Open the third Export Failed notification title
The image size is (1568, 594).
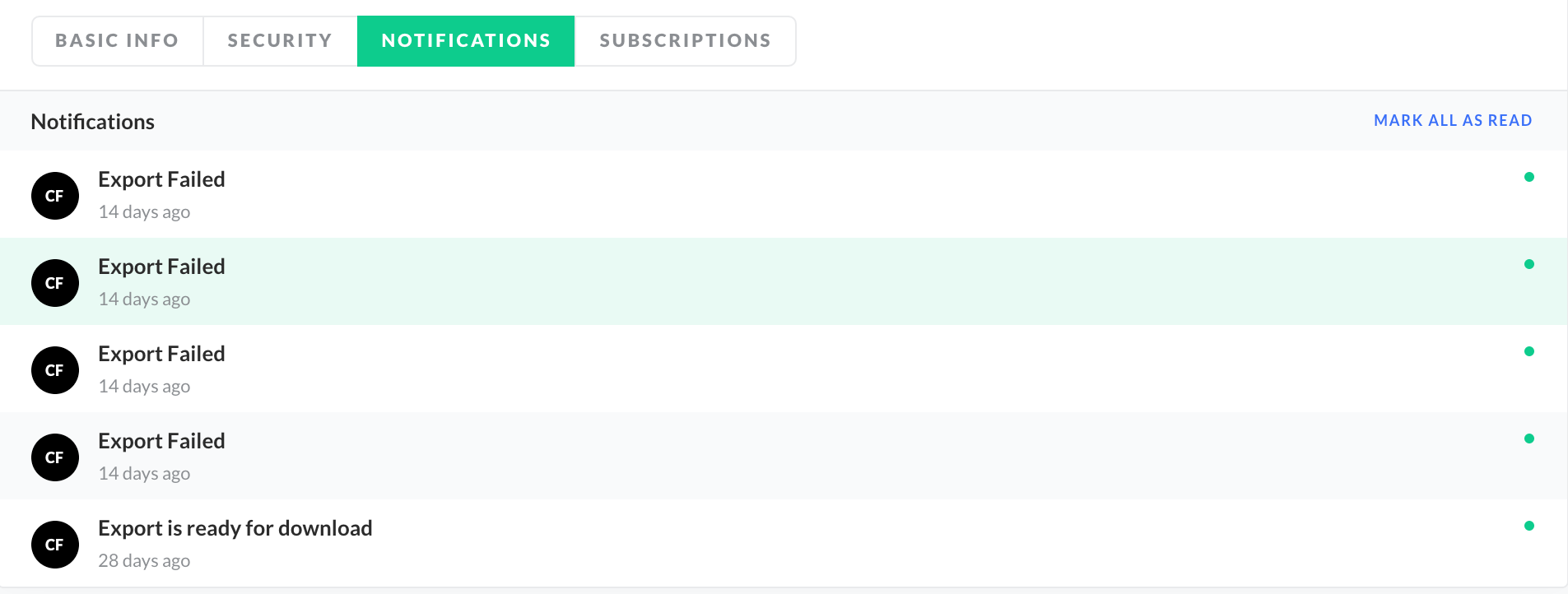(x=161, y=354)
